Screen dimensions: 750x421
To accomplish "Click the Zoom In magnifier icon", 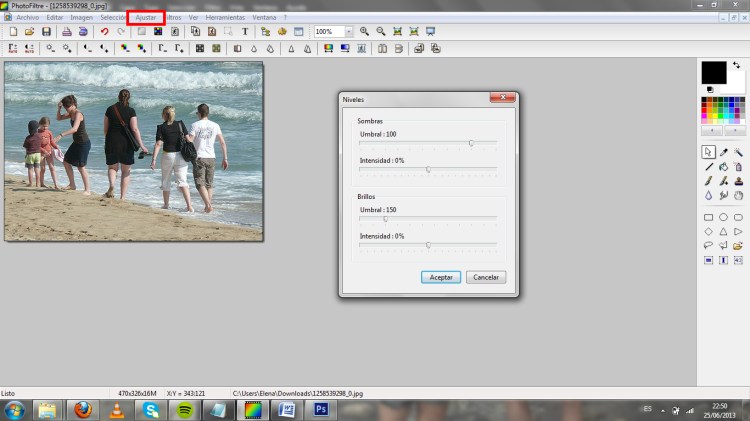I will click(x=364, y=32).
